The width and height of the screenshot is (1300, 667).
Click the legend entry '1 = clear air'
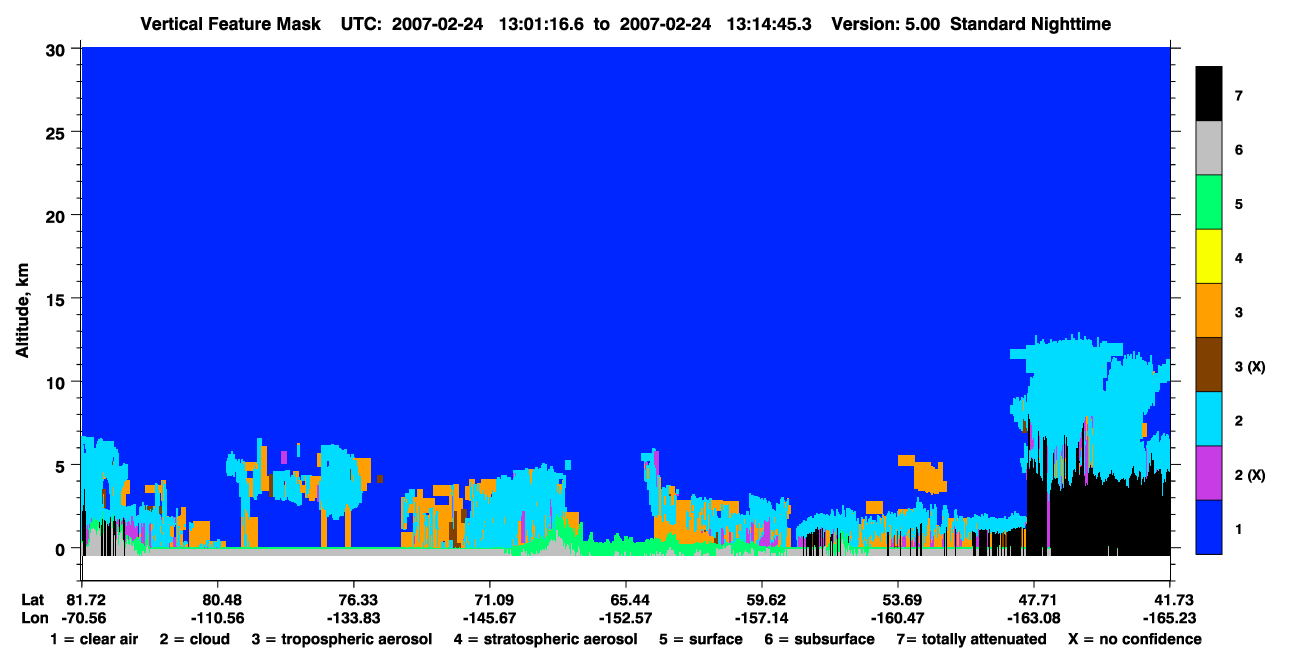tap(94, 639)
